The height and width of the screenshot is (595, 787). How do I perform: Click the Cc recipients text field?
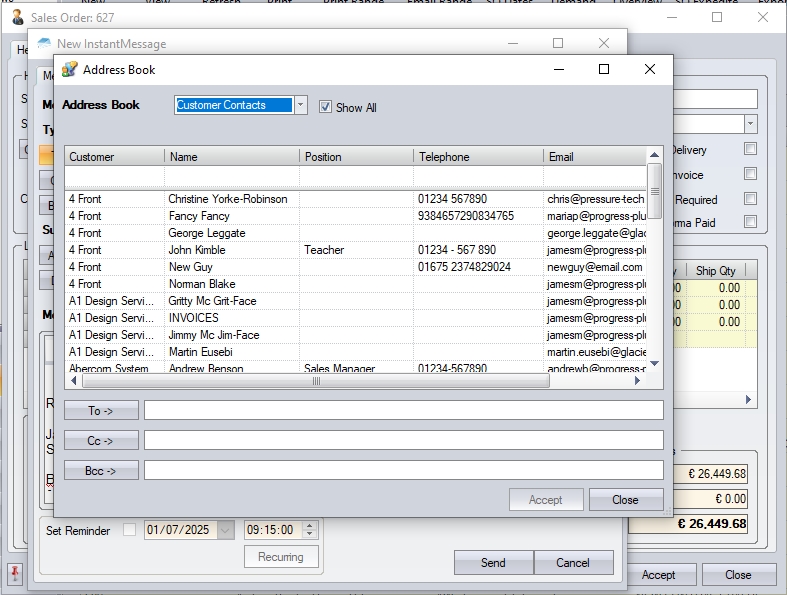[403, 440]
